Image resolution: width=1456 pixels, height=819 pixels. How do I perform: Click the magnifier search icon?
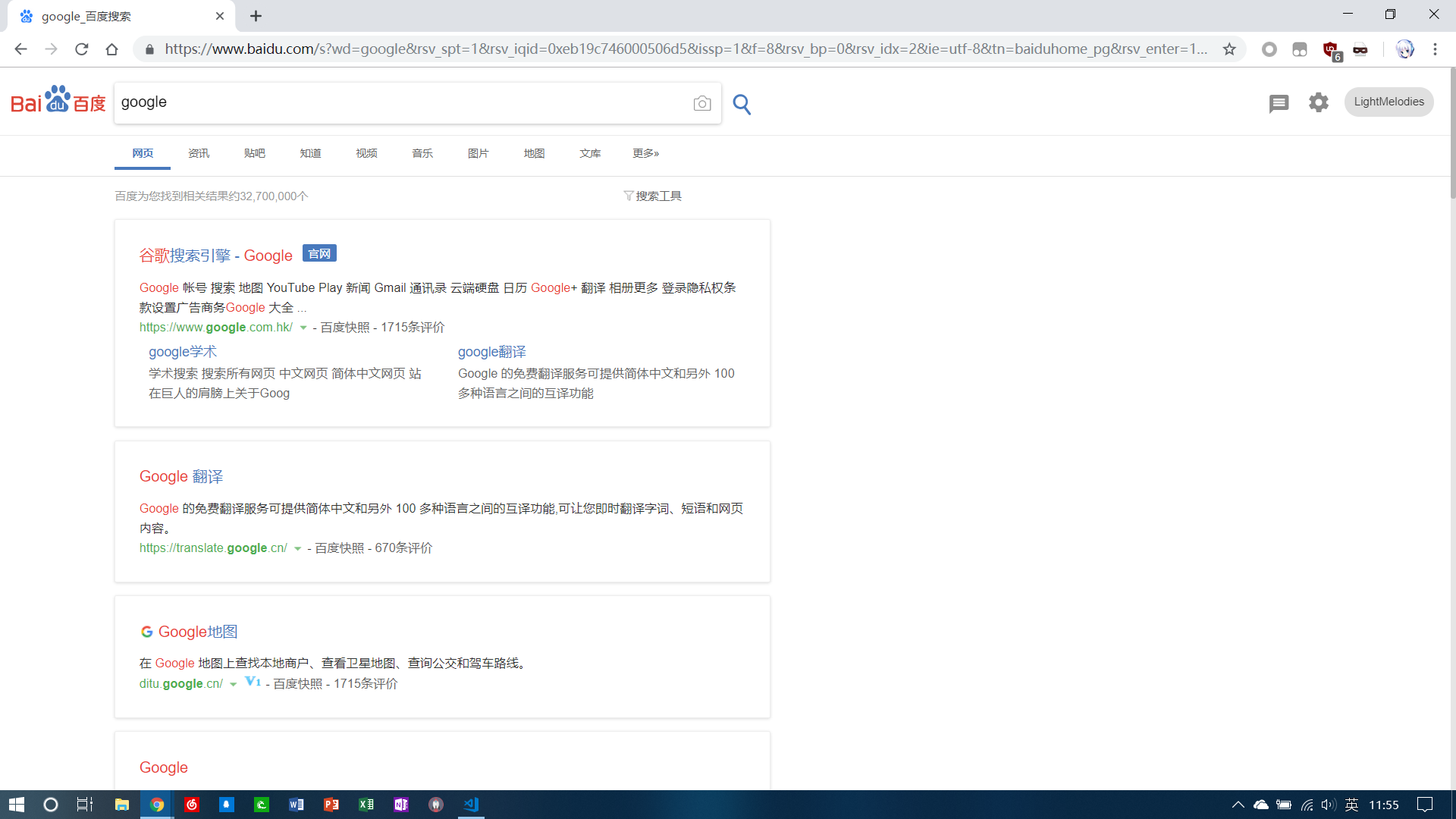(x=742, y=104)
